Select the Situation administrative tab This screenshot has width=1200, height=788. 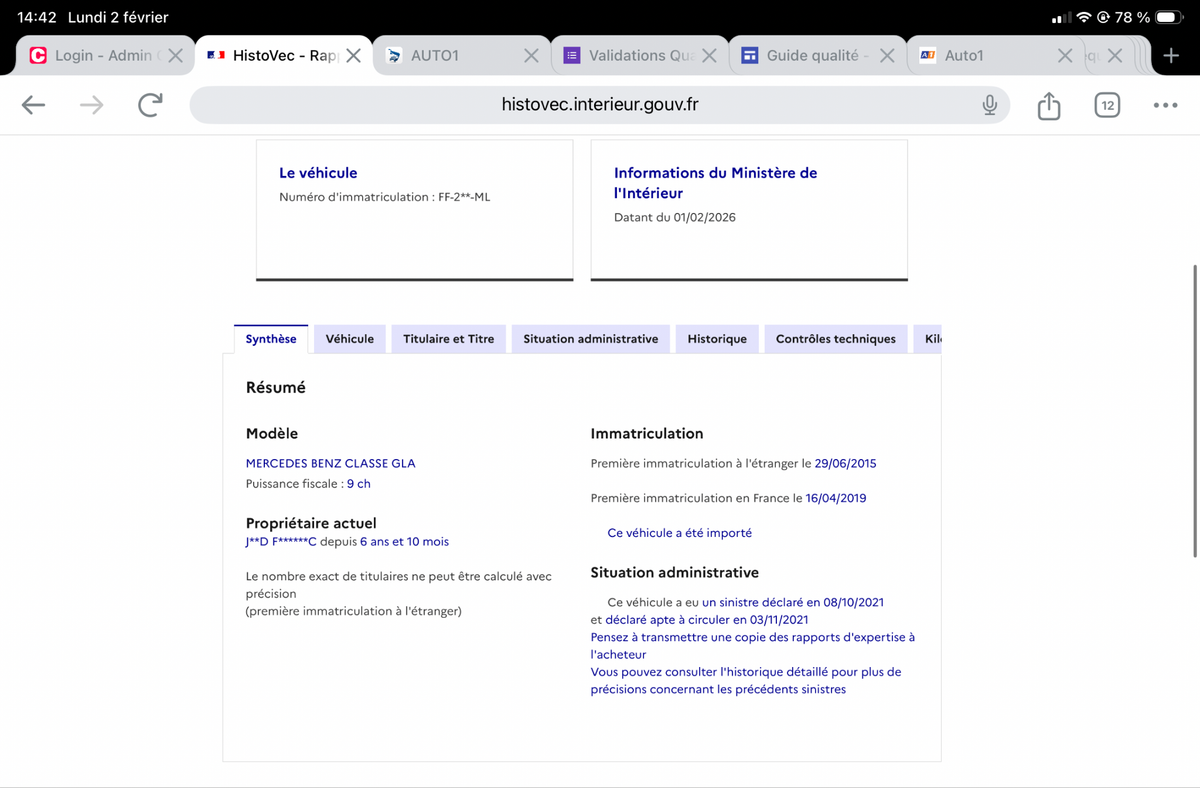pos(590,339)
